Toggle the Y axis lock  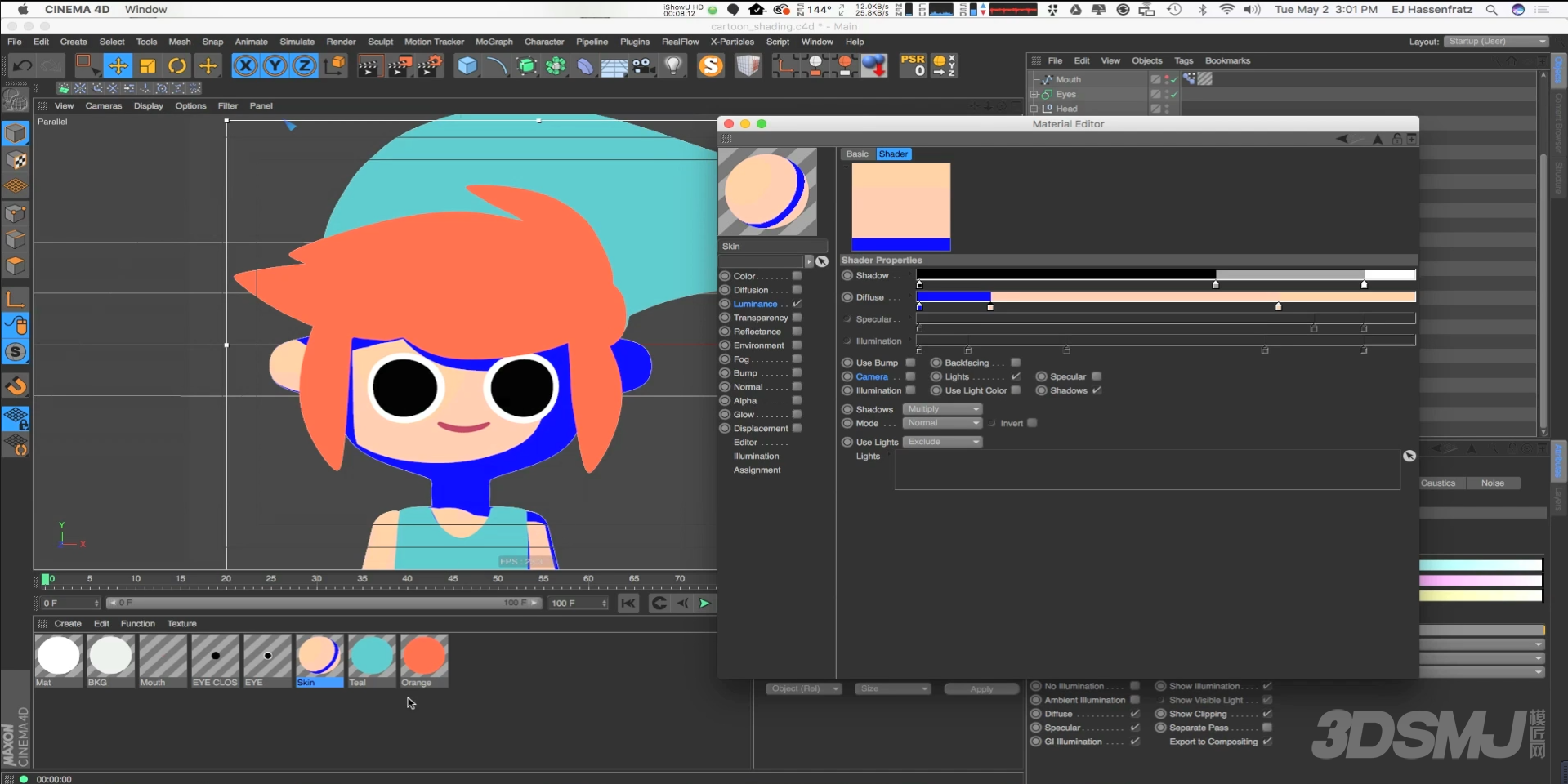coord(275,66)
